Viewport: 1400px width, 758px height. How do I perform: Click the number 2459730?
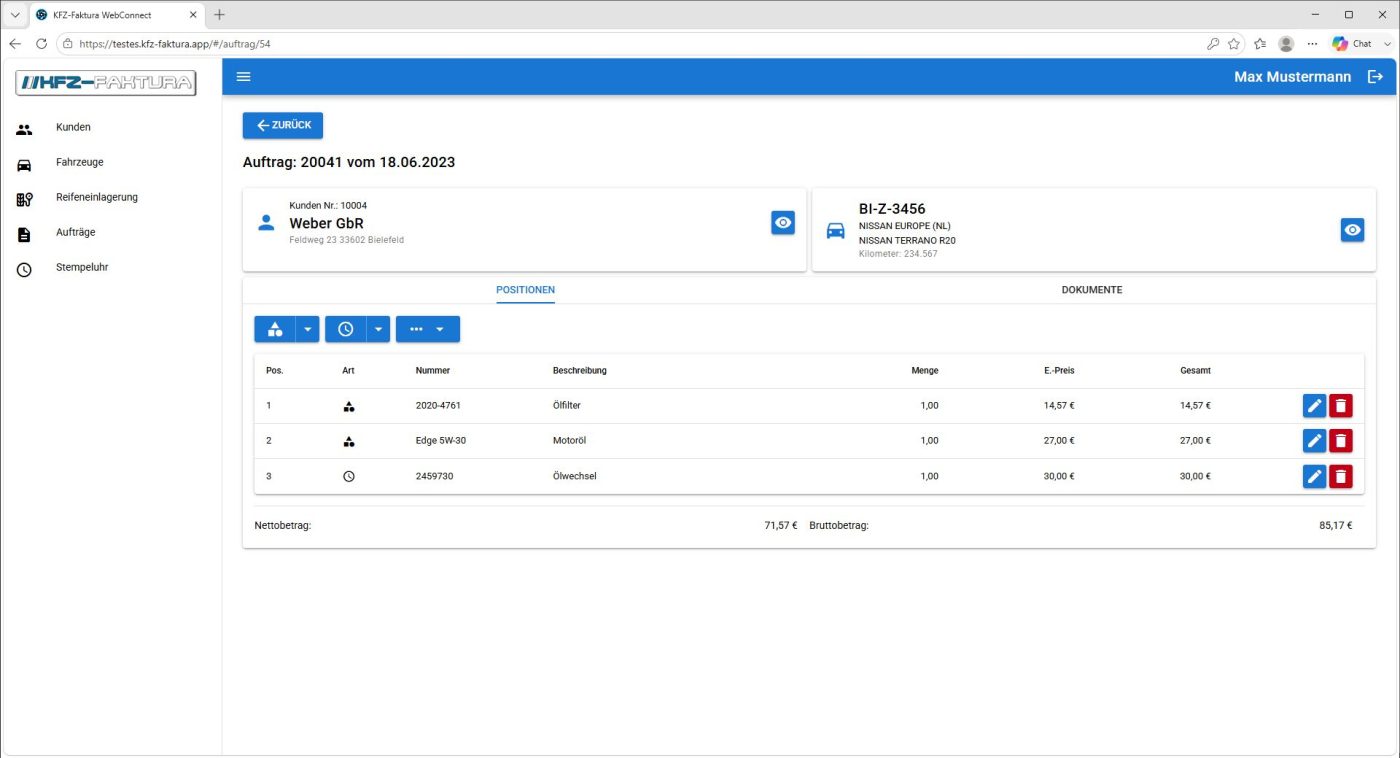point(435,476)
